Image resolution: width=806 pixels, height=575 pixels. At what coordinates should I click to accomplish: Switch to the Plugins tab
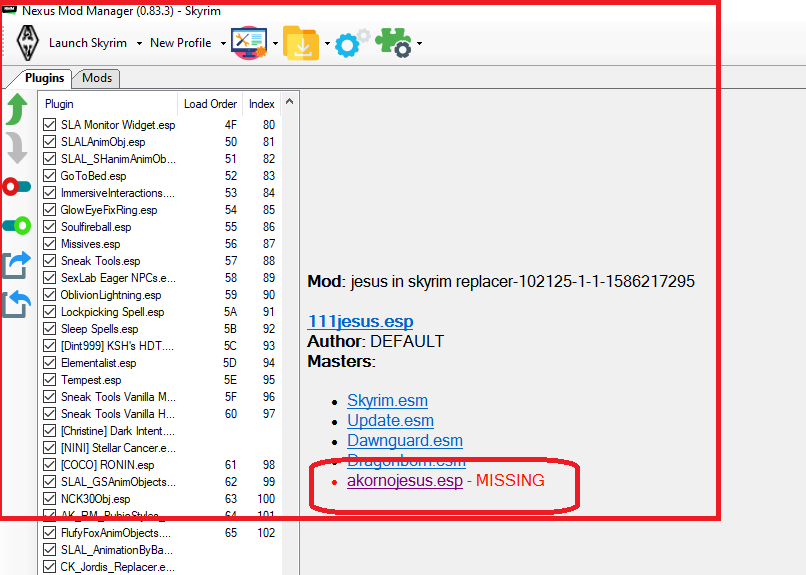coord(45,78)
